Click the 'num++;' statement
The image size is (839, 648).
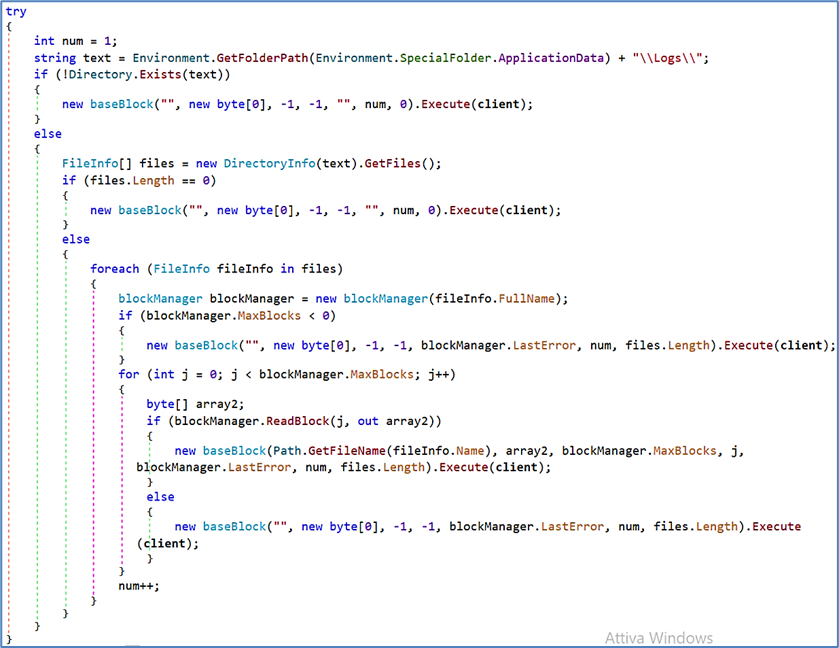(x=139, y=586)
